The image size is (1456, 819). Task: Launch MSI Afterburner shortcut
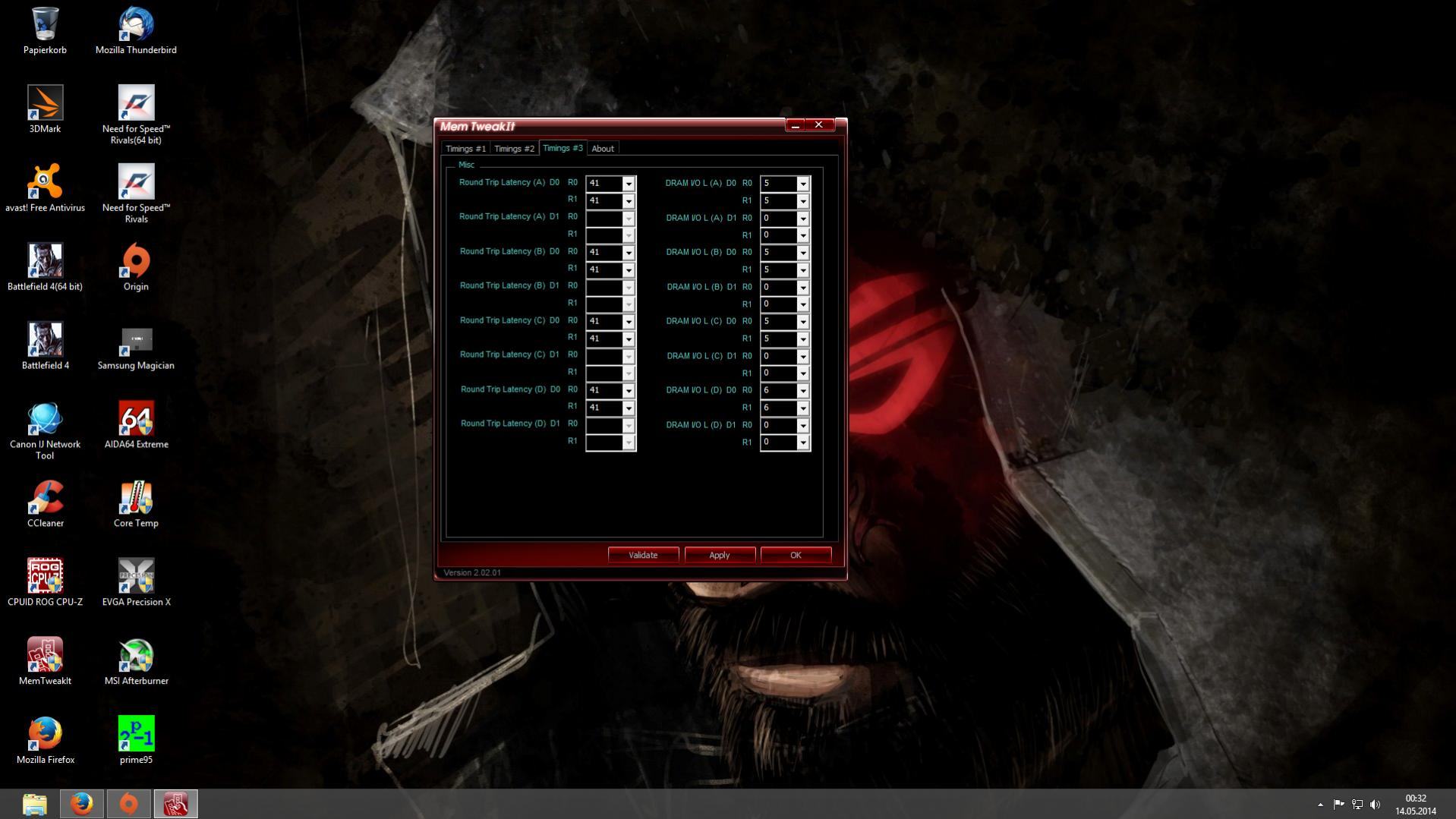136,663
